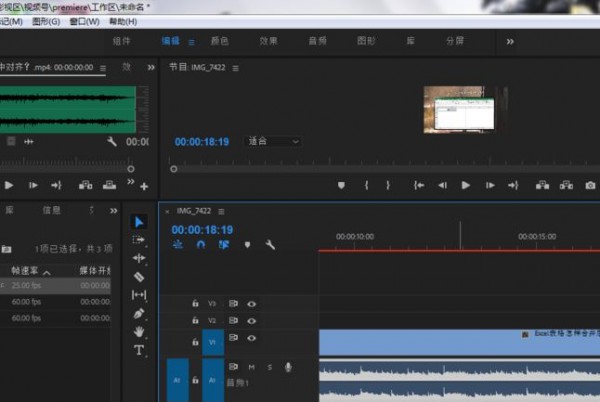Select the Razor tool
600x402 pixels.
tap(139, 277)
